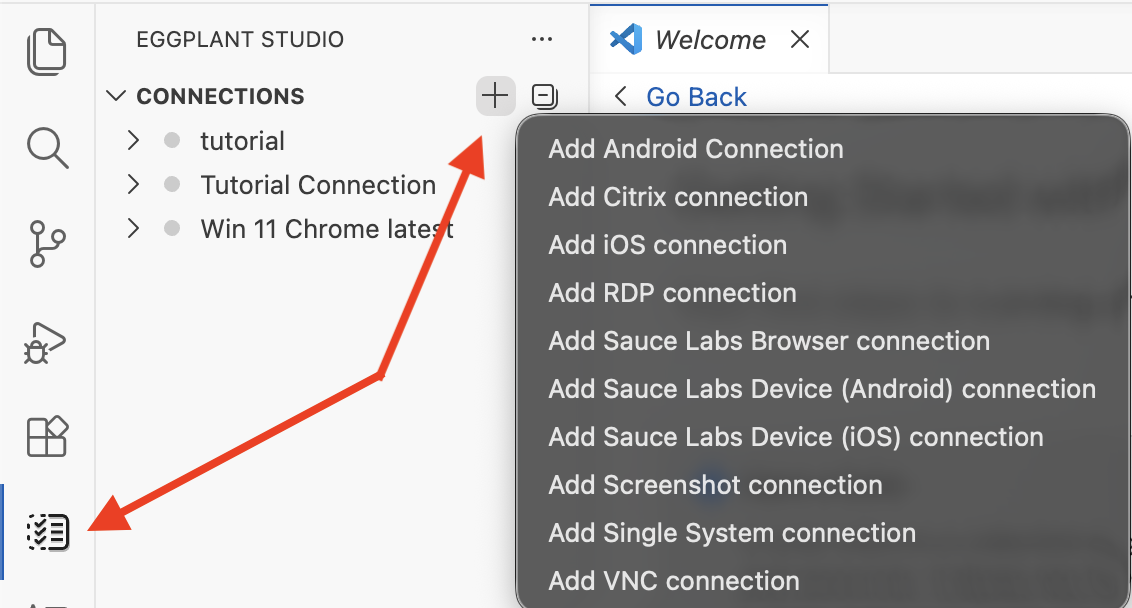Open the Explorer view icon

(x=47, y=51)
